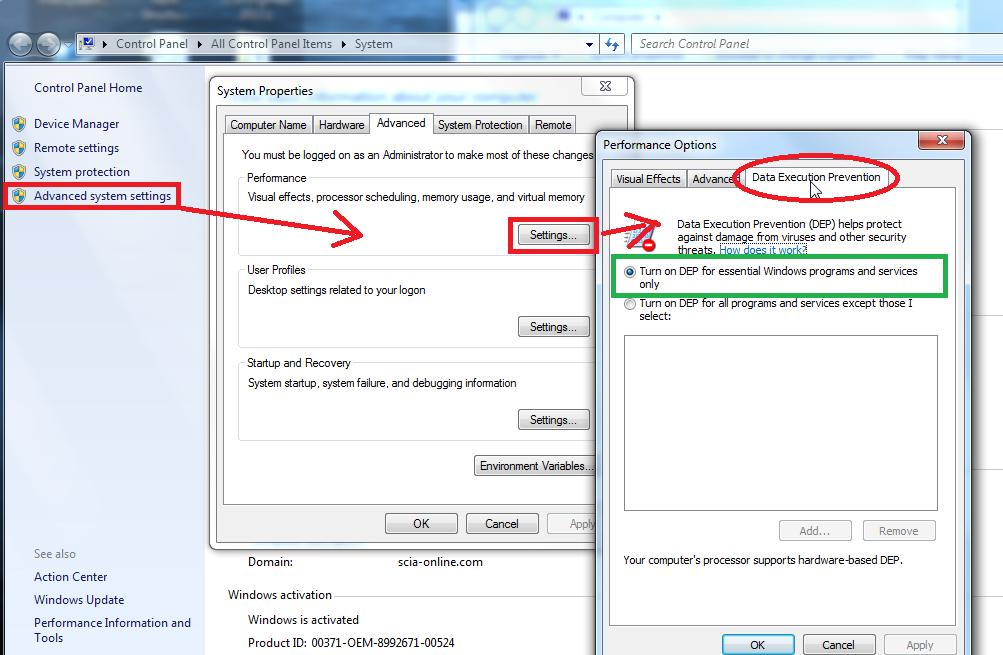
Task: Switch to Visual Effects tab
Action: (648, 179)
